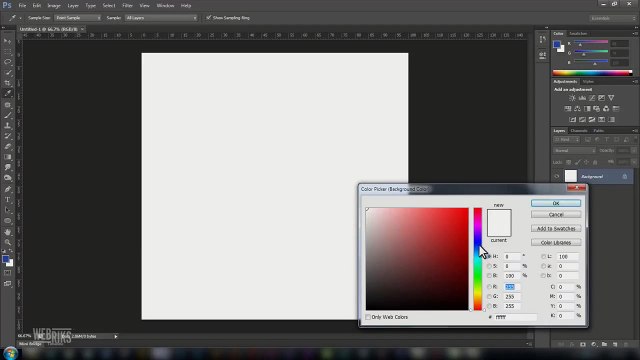
Task: Click the lock icon on Background layer
Action: [624, 176]
